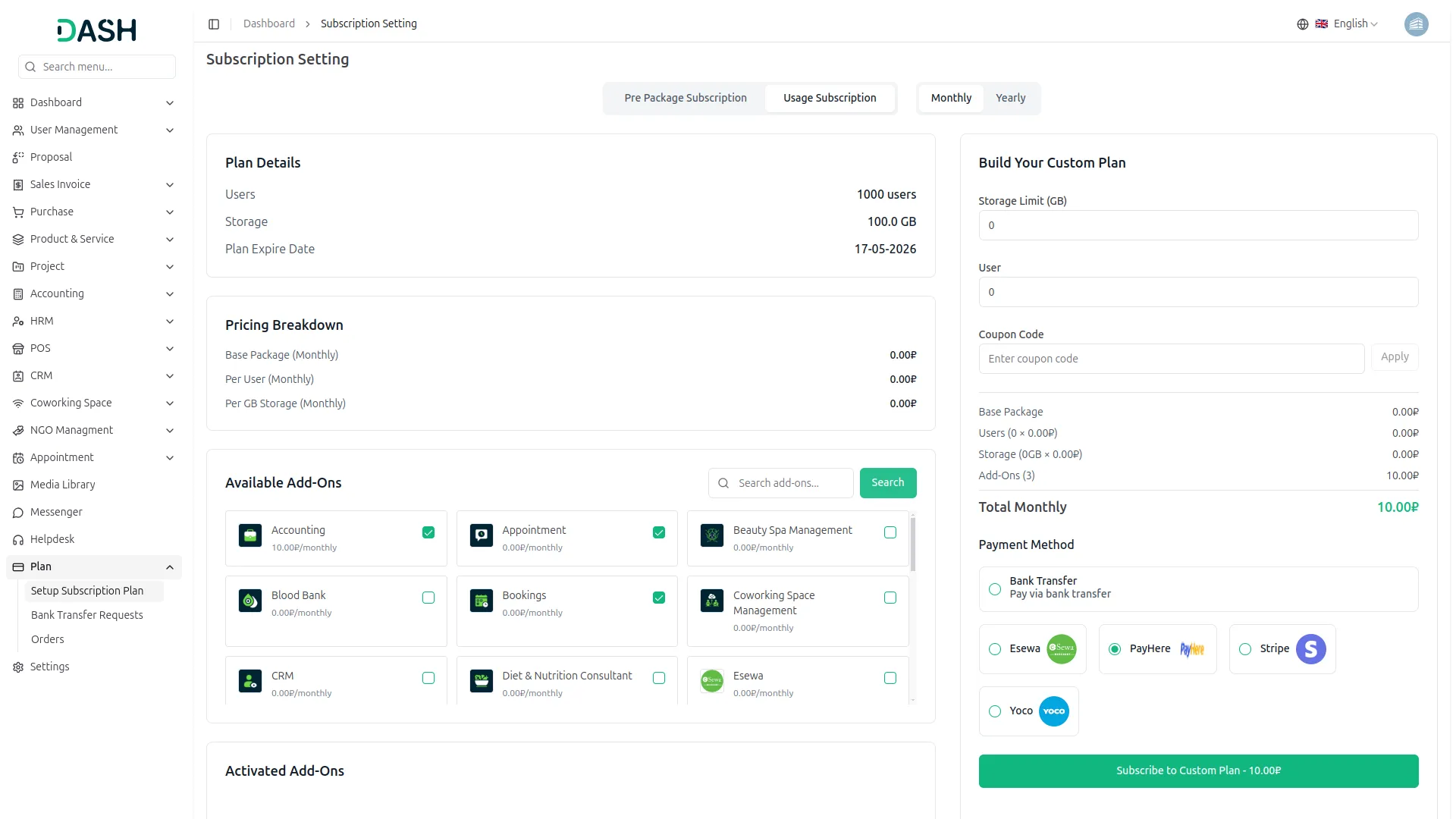Open the user avatar menu
The width and height of the screenshot is (1456, 819).
1416,24
